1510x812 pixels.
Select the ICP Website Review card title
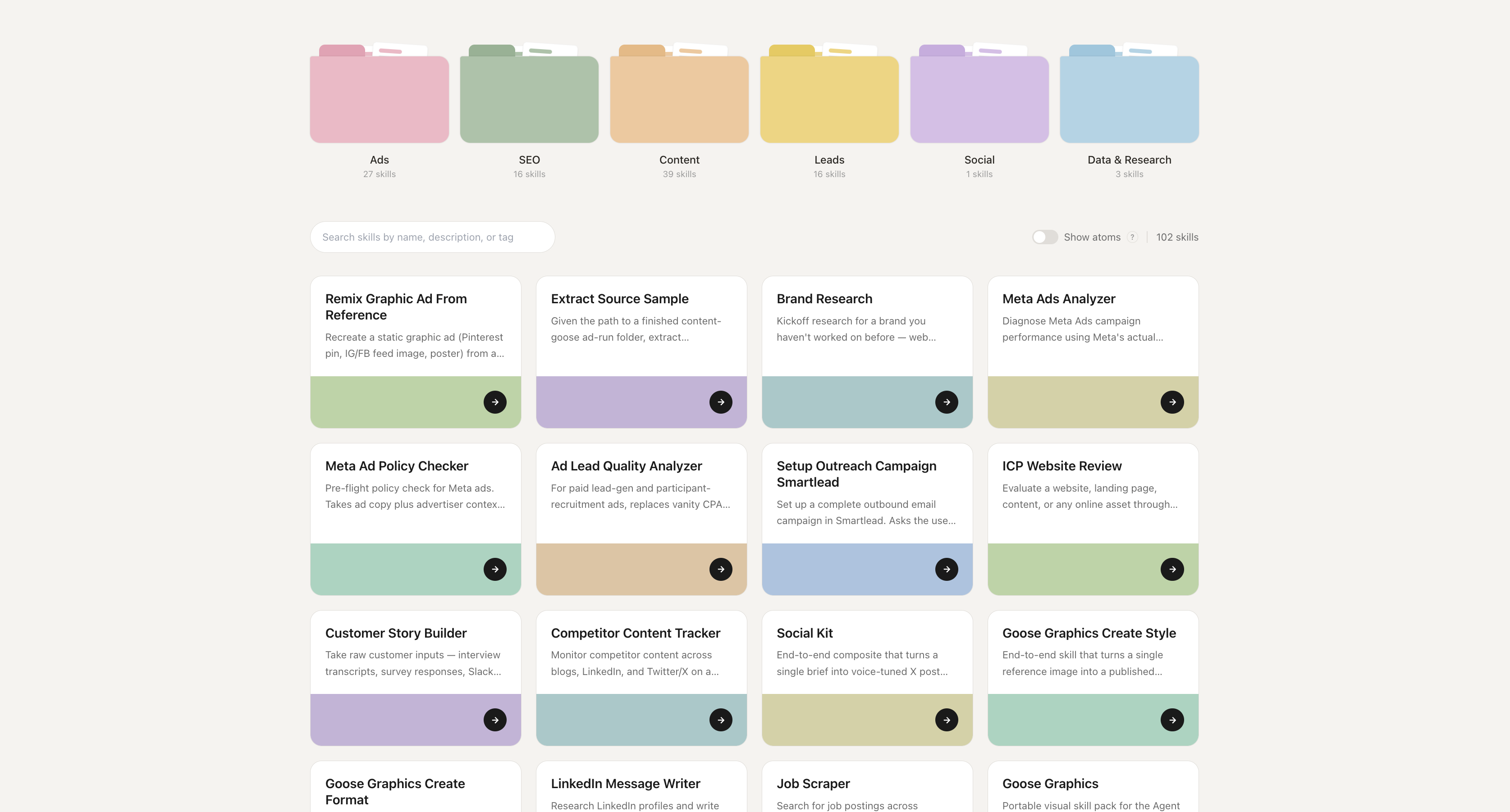(x=1062, y=466)
